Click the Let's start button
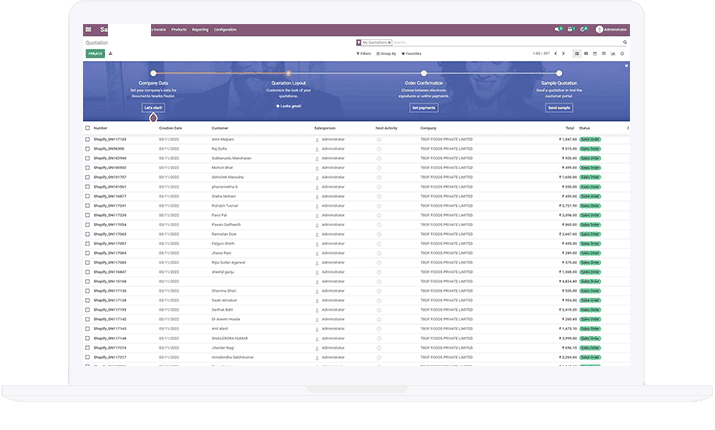The width and height of the screenshot is (715, 430). point(153,107)
